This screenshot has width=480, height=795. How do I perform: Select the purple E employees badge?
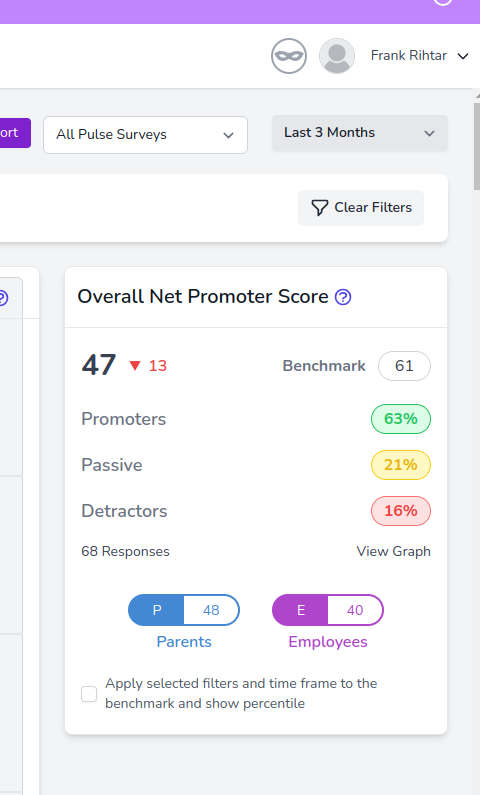301,610
